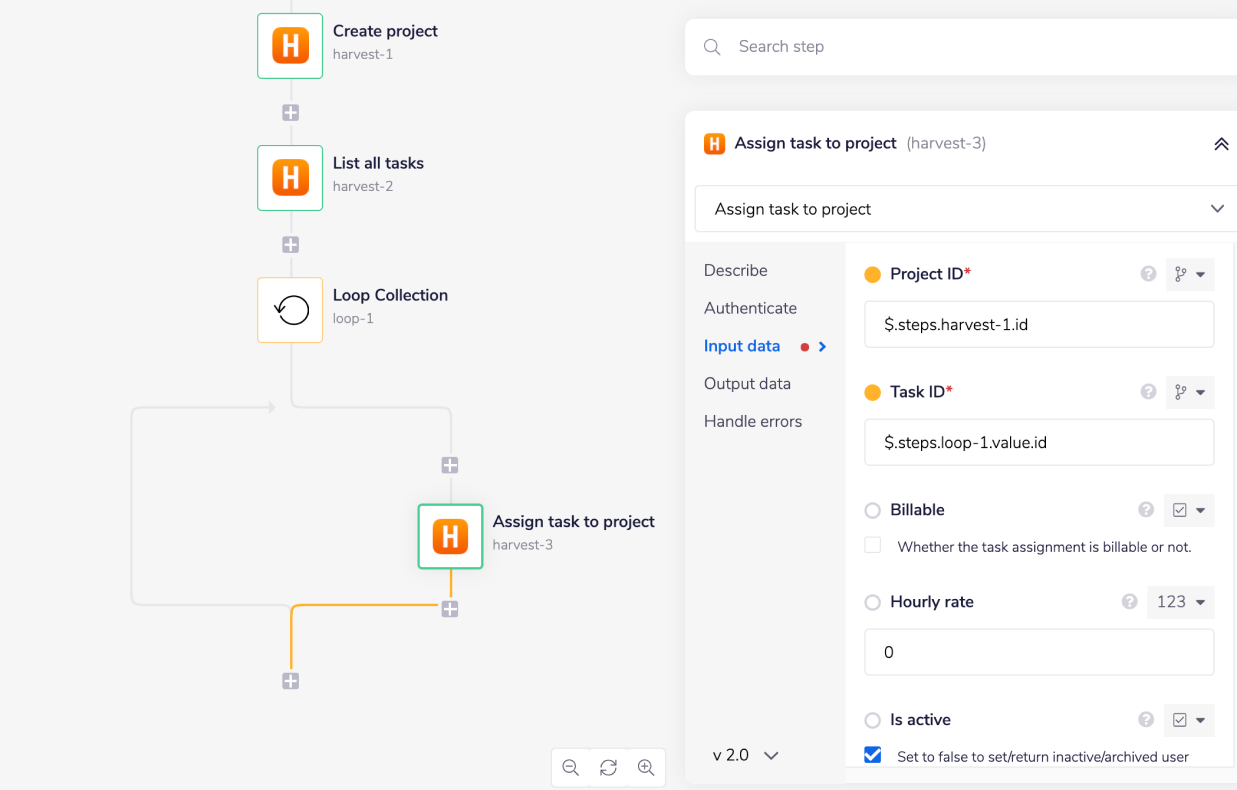Screen dimensions: 1237x790
Task: Enable the Billable checkbox
Action: pos(873,546)
